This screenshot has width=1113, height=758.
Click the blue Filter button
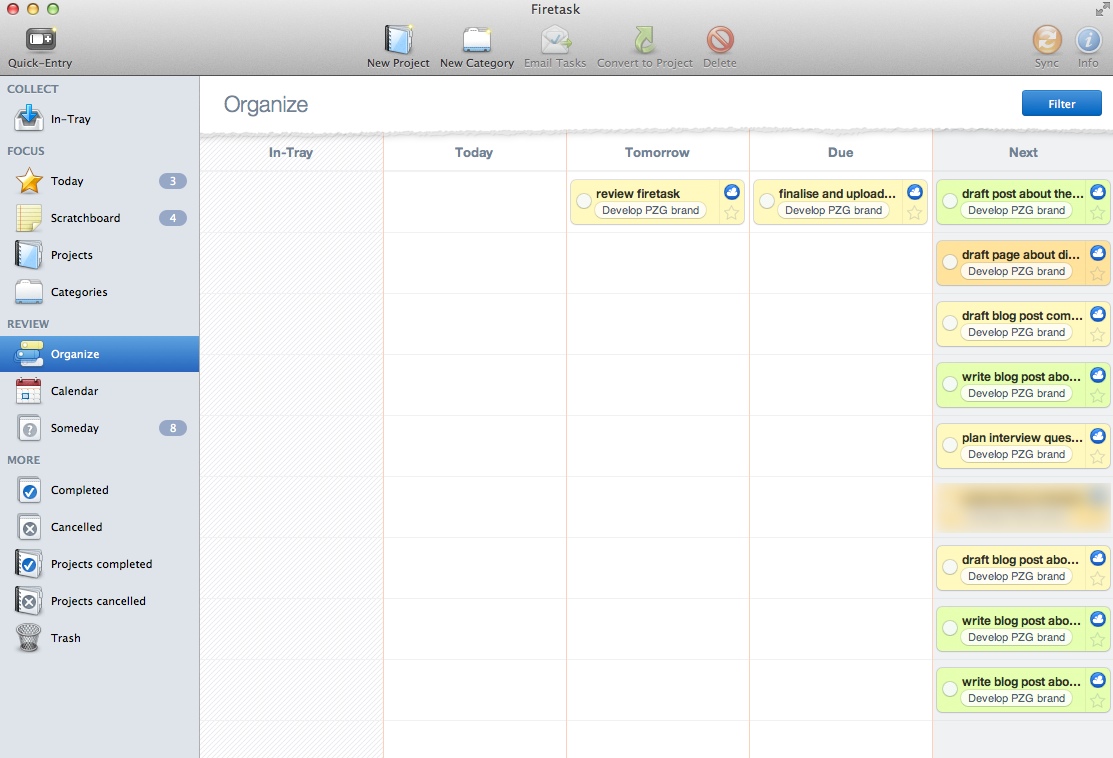pyautogui.click(x=1061, y=104)
